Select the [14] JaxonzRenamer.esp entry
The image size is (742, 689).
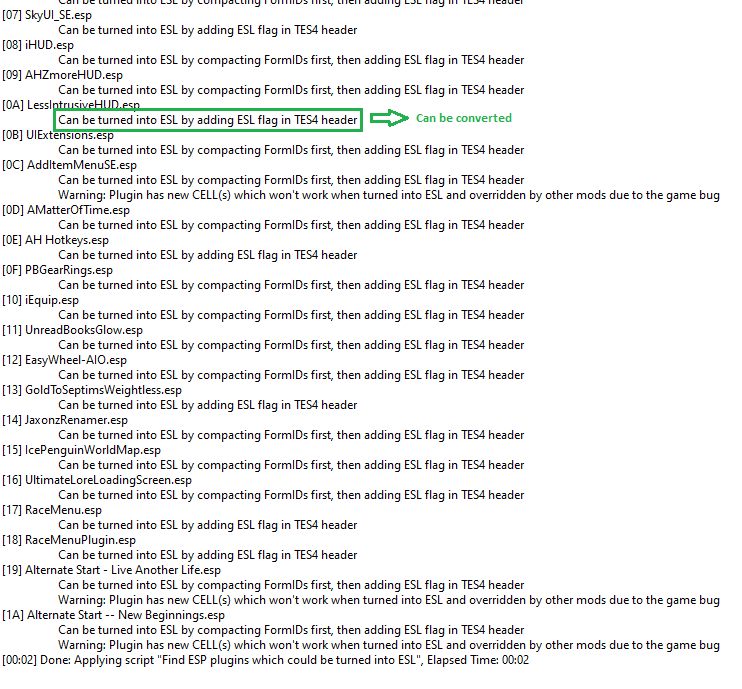pos(65,420)
